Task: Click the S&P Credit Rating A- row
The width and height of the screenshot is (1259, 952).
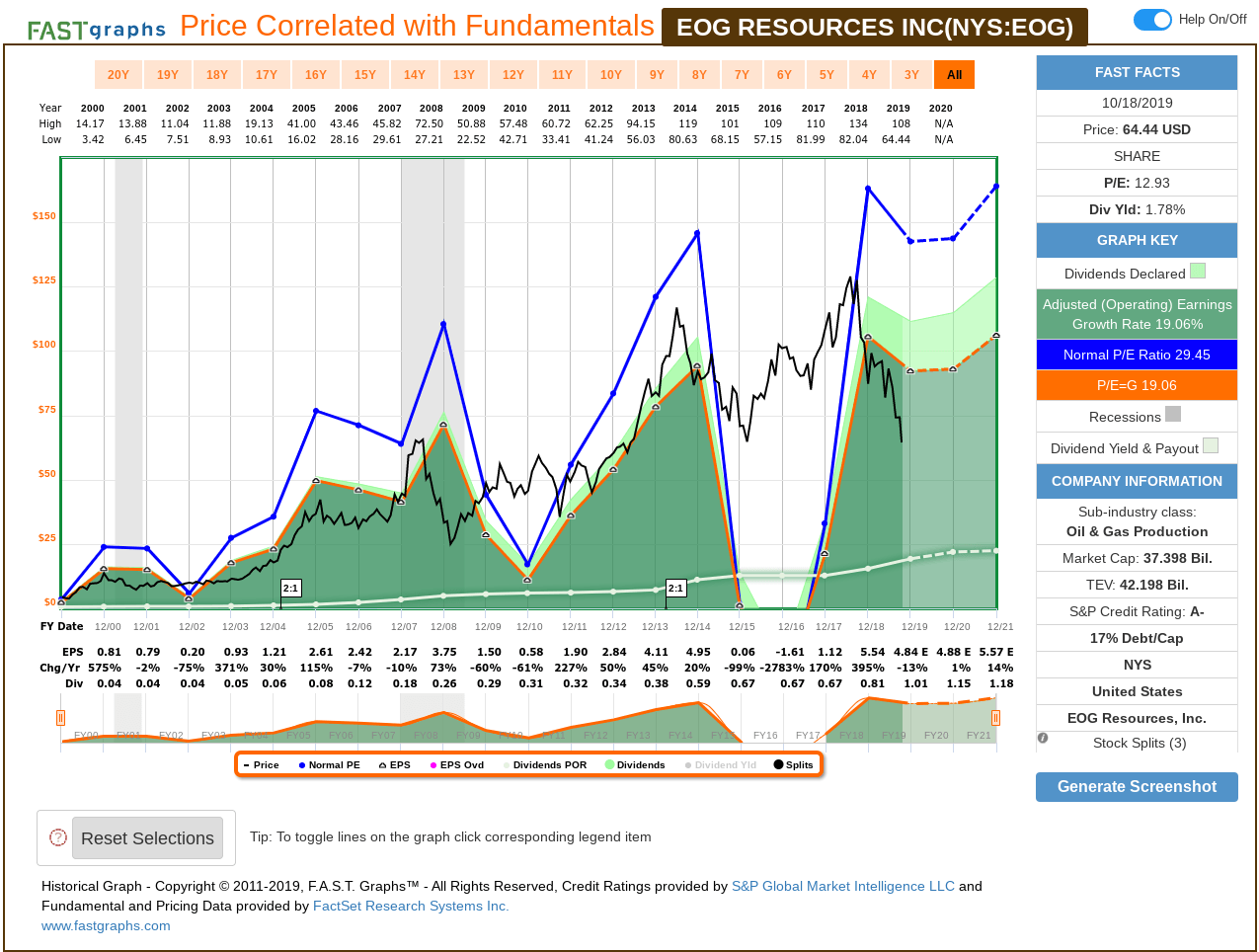Action: (1137, 611)
